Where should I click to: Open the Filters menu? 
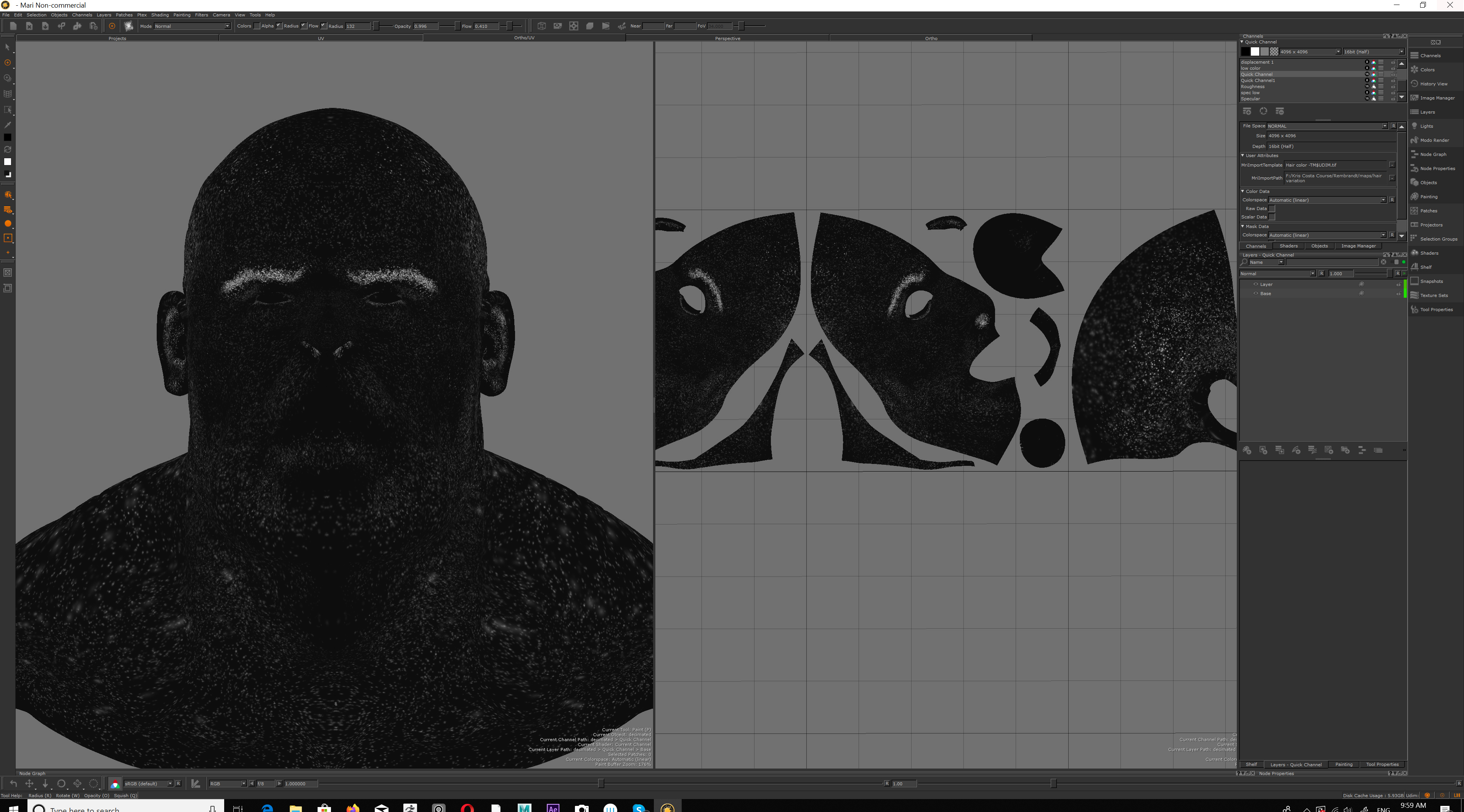pyautogui.click(x=201, y=15)
